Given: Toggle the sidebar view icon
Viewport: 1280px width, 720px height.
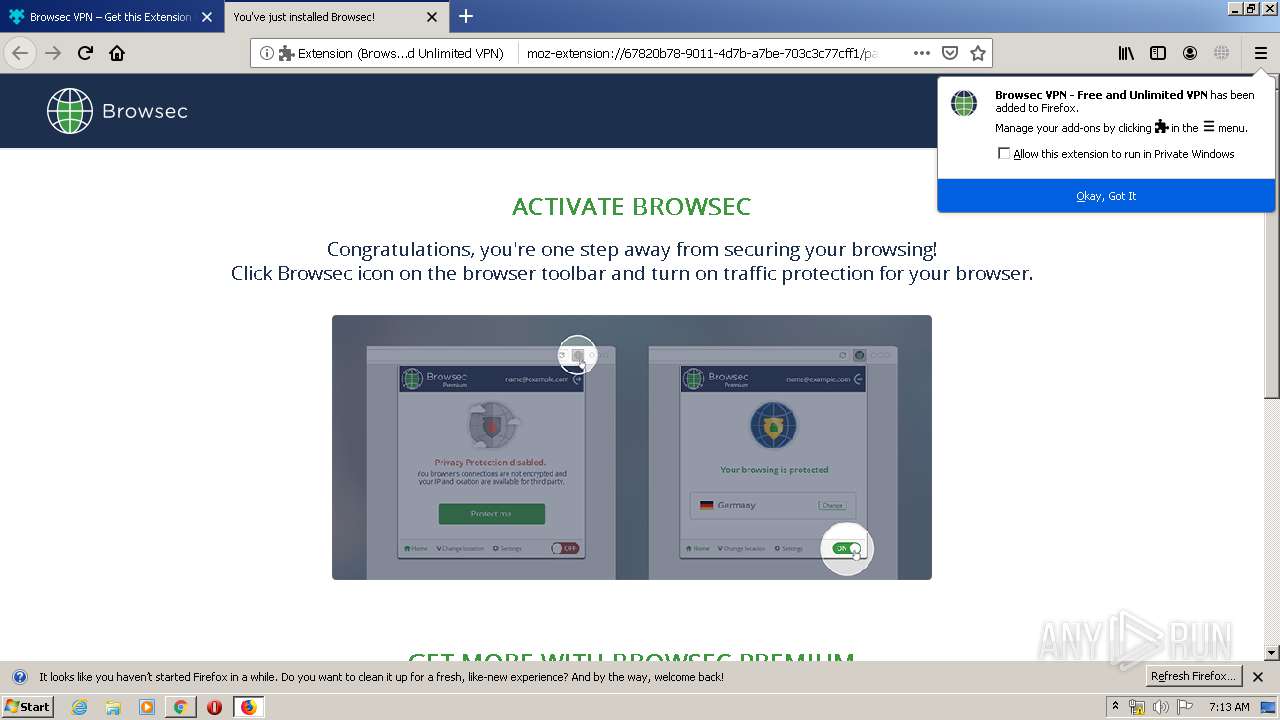Looking at the screenshot, I should 1158,53.
